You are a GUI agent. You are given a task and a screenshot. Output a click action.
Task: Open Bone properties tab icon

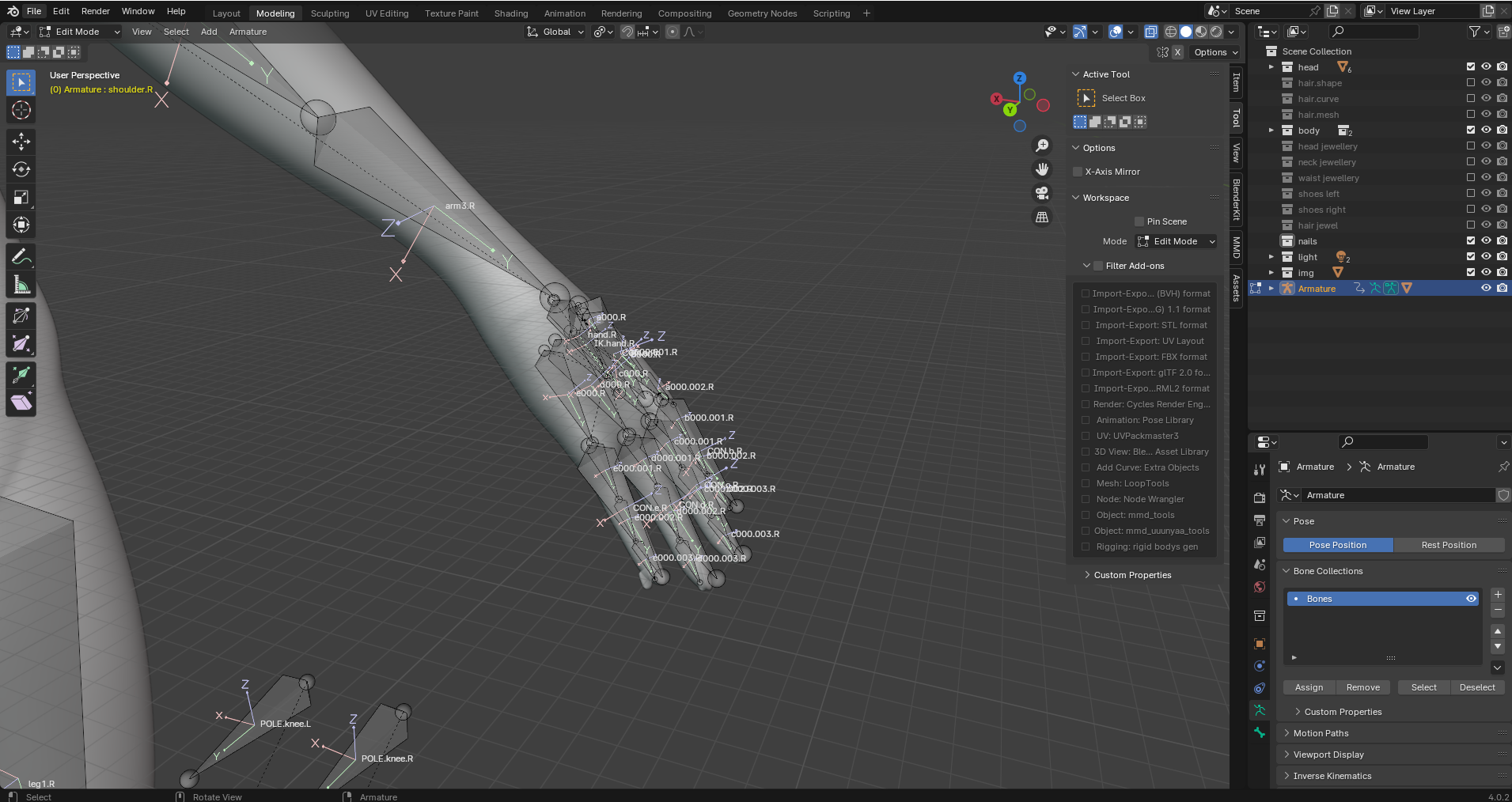1260,732
